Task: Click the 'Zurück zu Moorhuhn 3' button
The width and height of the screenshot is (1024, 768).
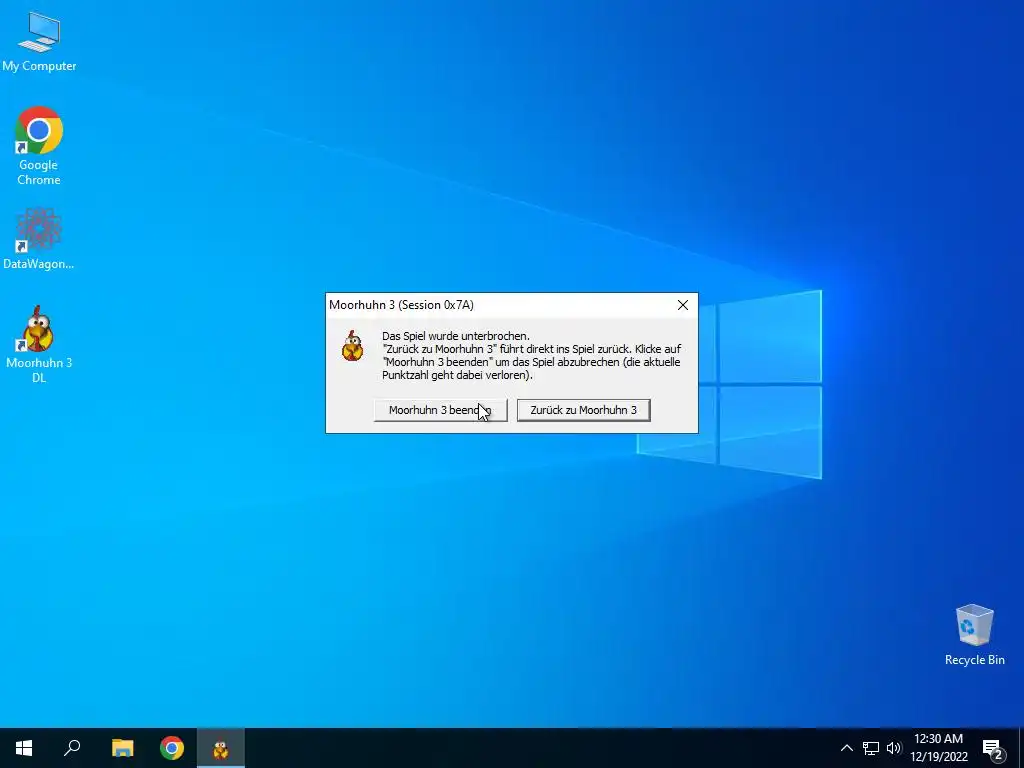Action: tap(583, 410)
